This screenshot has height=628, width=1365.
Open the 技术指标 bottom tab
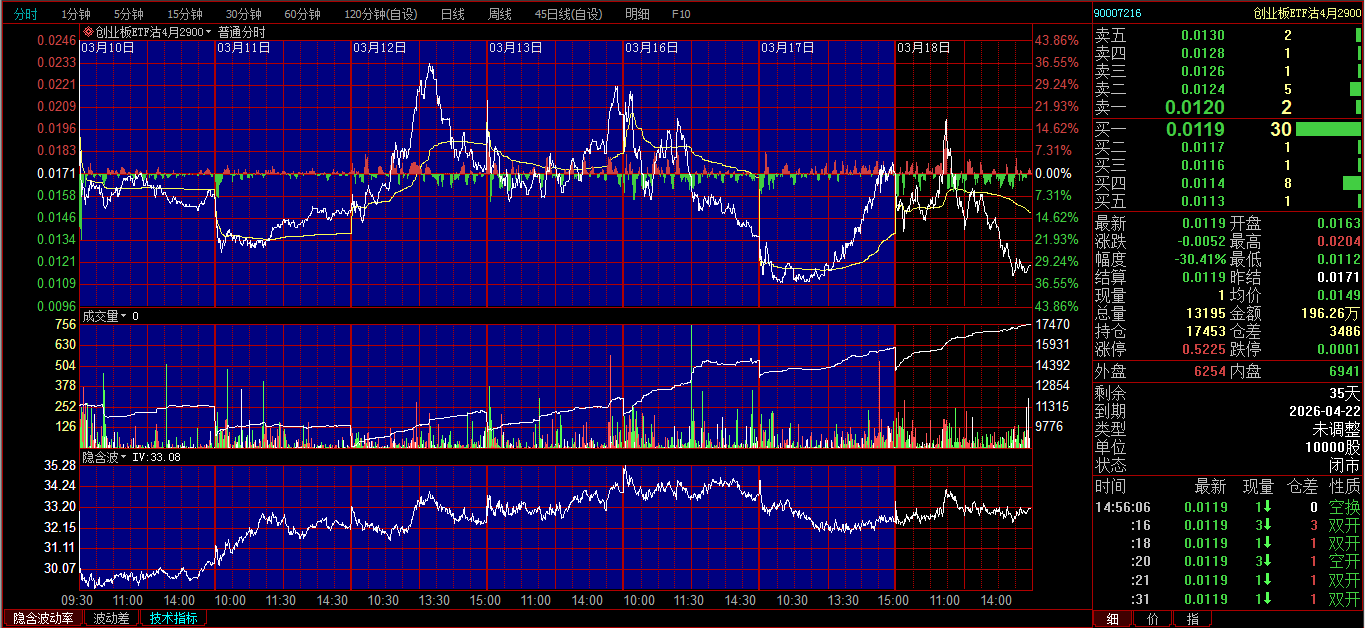click(x=173, y=618)
